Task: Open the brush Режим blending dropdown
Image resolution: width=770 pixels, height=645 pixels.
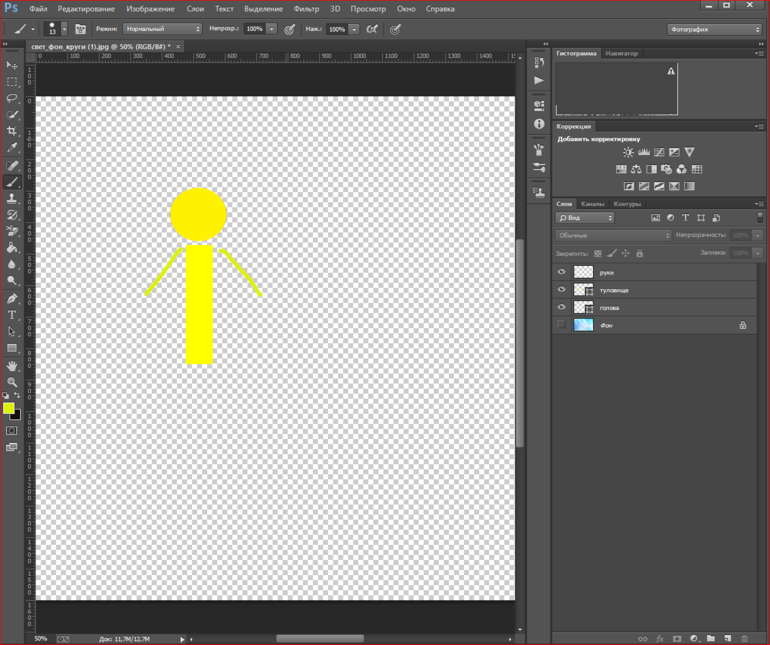Action: click(161, 29)
